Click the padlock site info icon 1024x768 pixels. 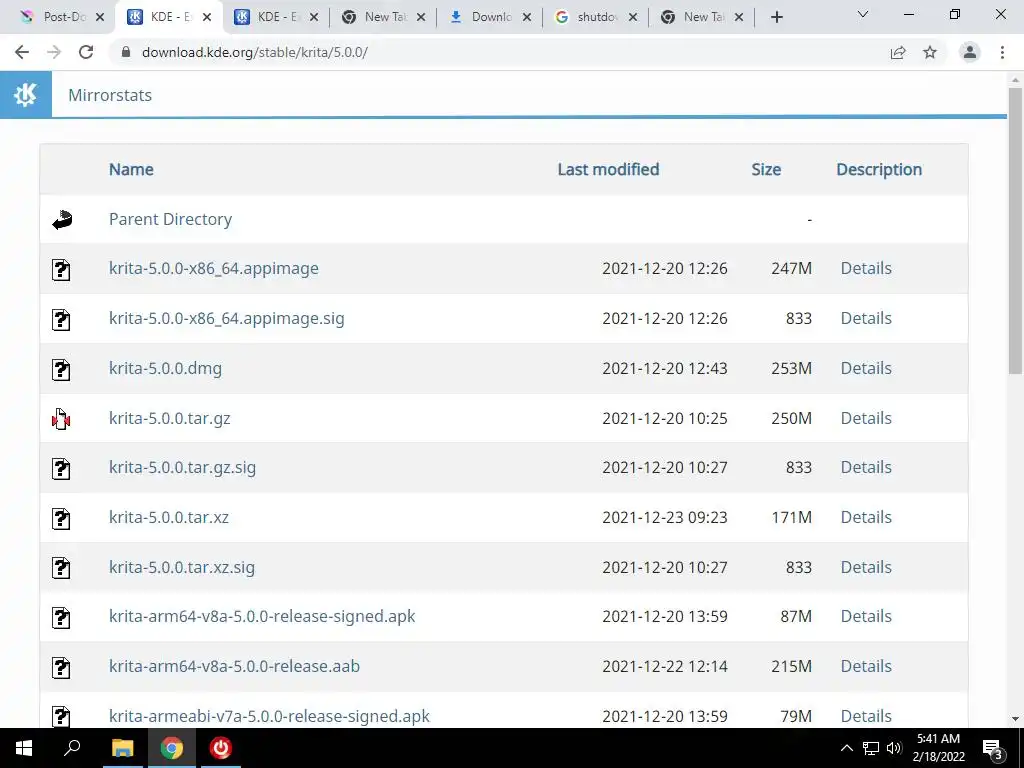pyautogui.click(x=126, y=52)
